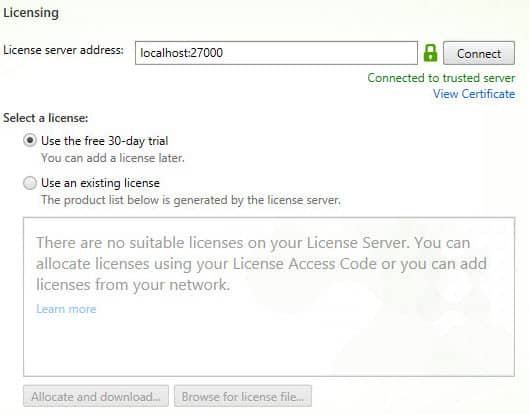Click the 'no suitable licenses' message text
This screenshot has height=414, width=529.
(x=261, y=264)
